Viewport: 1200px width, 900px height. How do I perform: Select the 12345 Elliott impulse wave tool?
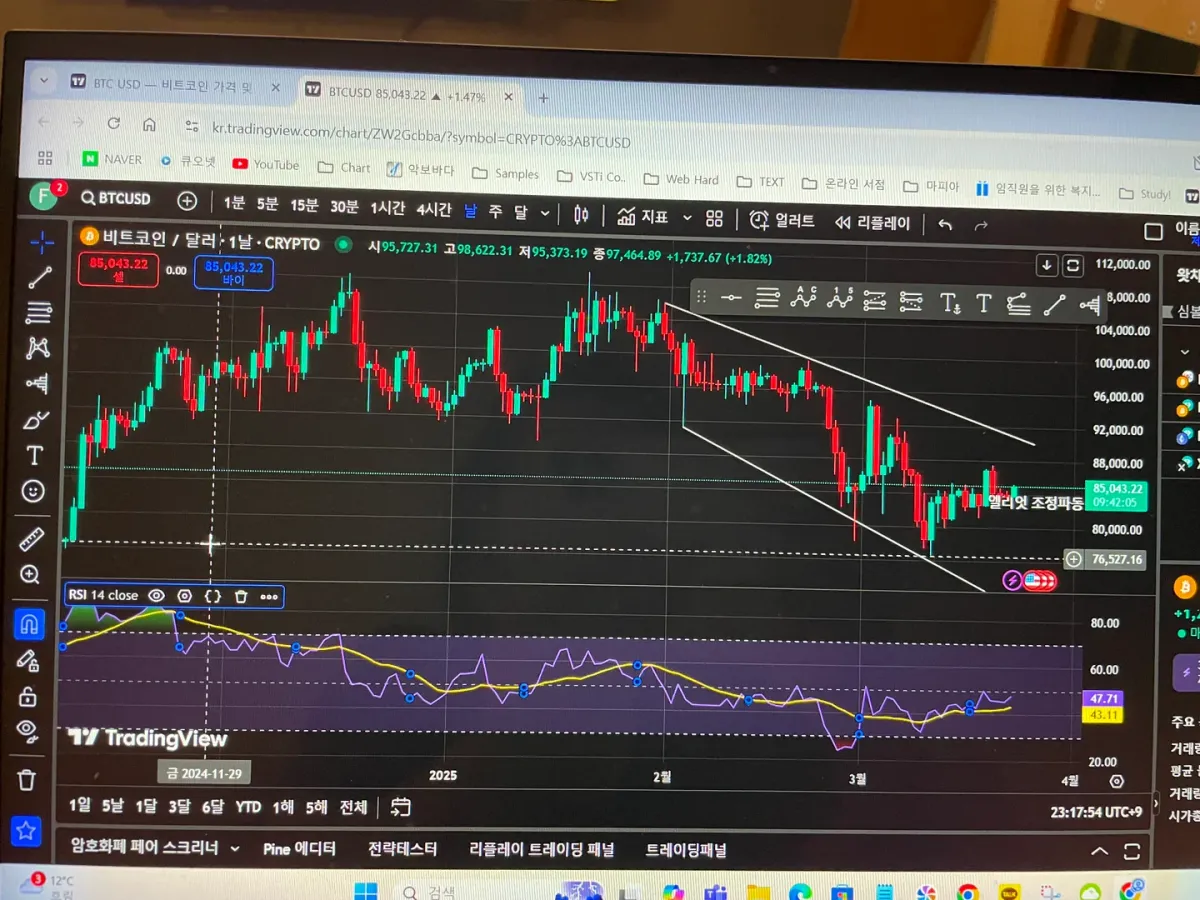coord(839,298)
